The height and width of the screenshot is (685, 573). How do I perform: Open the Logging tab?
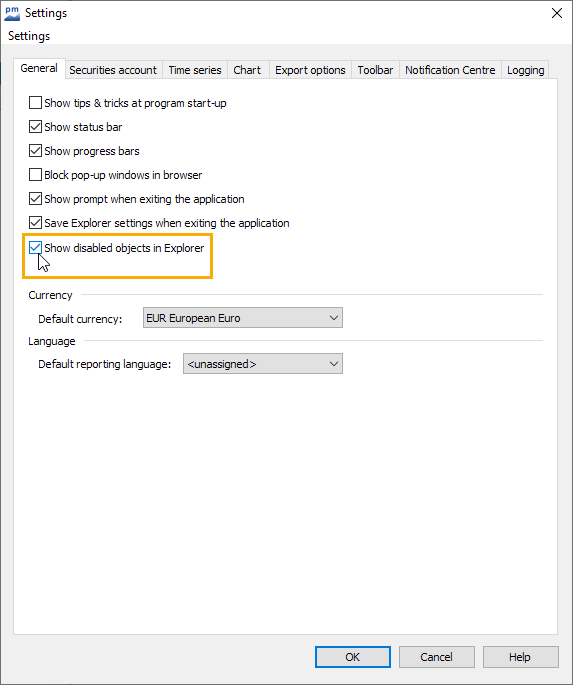(x=525, y=70)
